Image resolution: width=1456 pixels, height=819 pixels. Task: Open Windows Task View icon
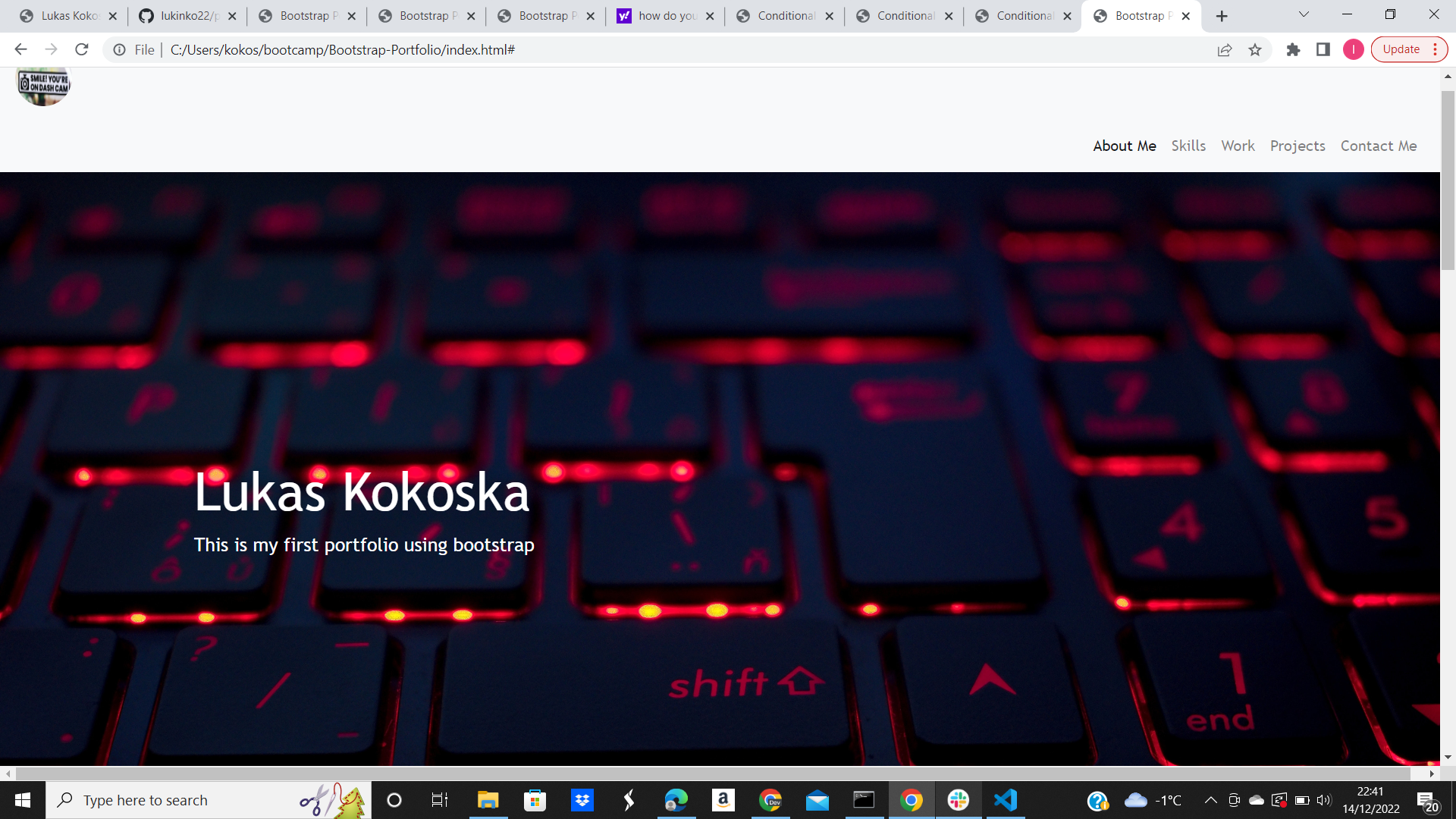coord(440,800)
